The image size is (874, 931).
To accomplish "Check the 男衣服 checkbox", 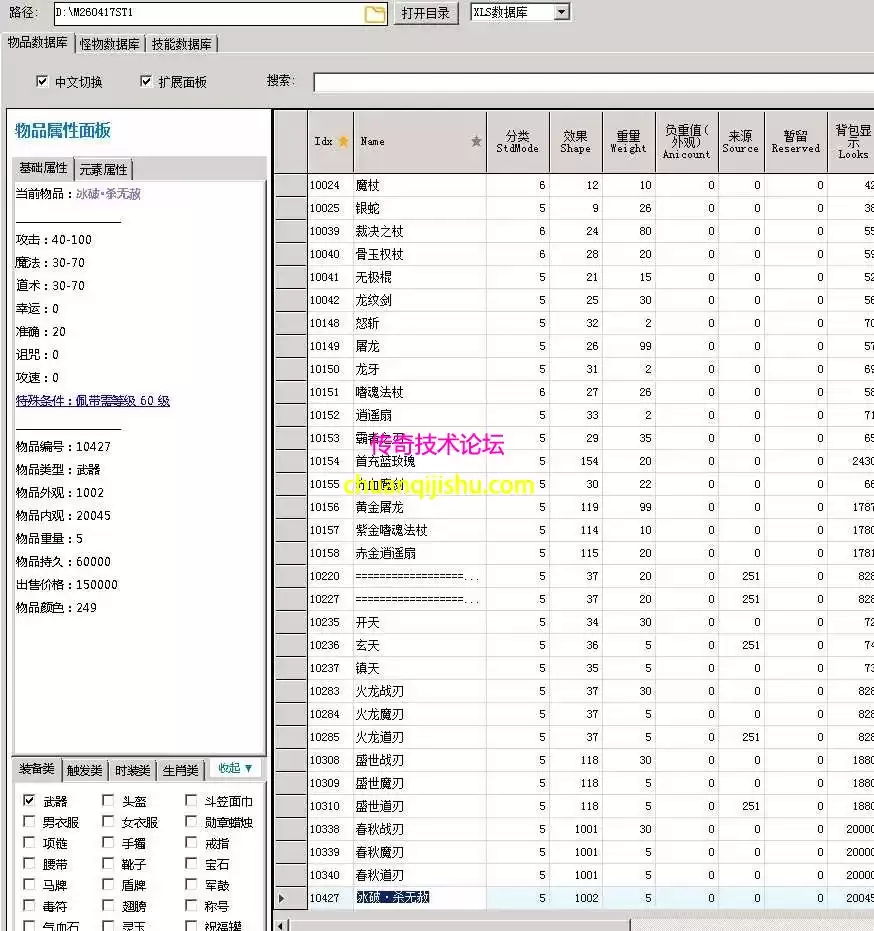I will pyautogui.click(x=28, y=821).
